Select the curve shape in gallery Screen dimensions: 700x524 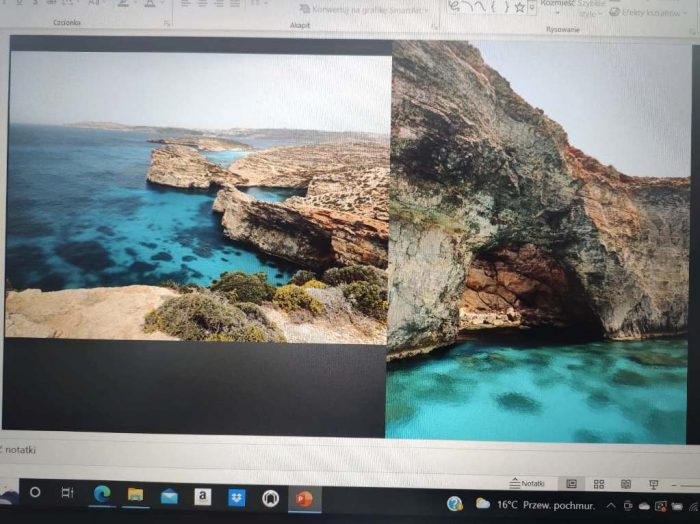tap(480, 6)
